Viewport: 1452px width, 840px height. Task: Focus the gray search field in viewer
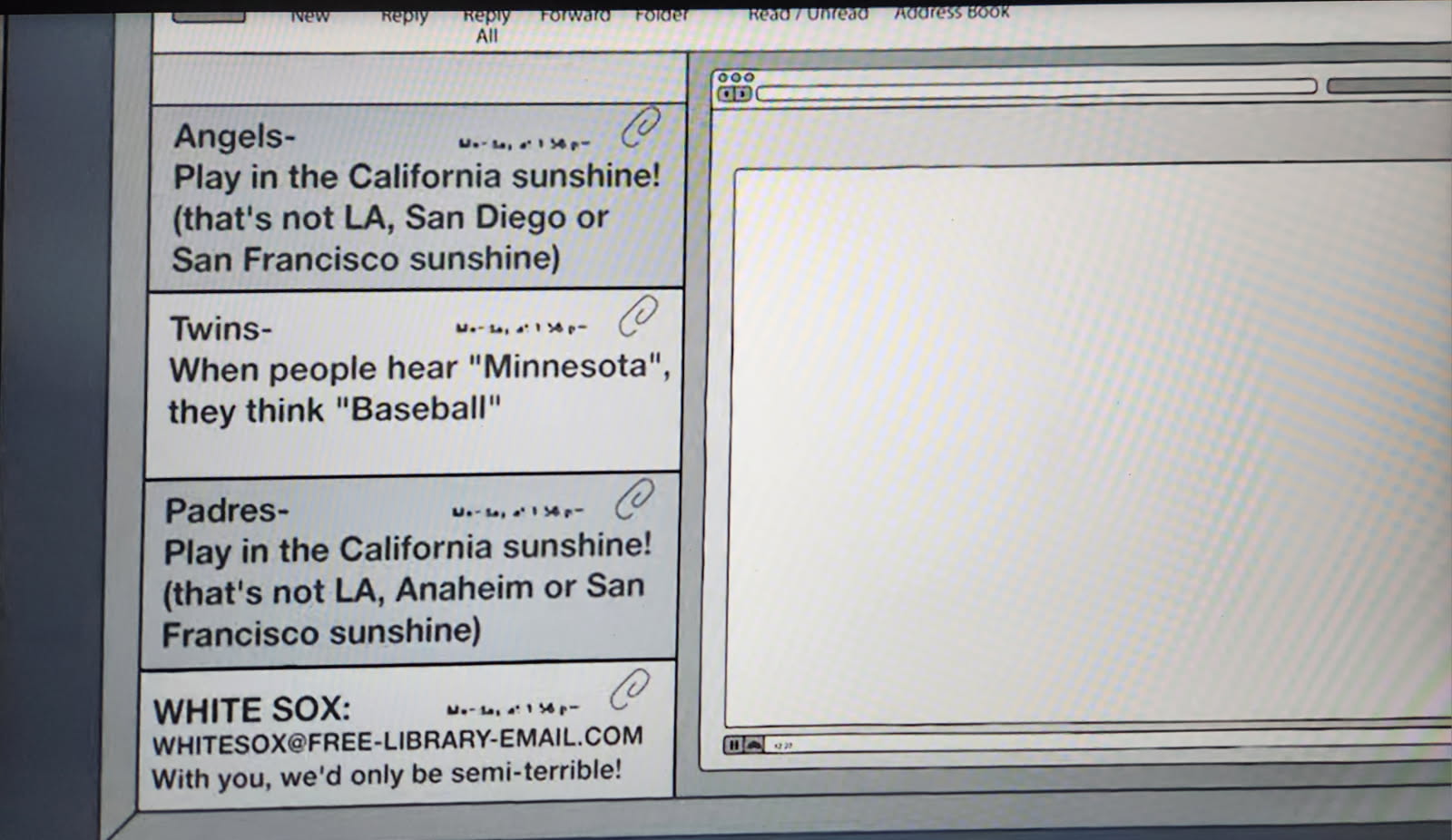point(1388,85)
